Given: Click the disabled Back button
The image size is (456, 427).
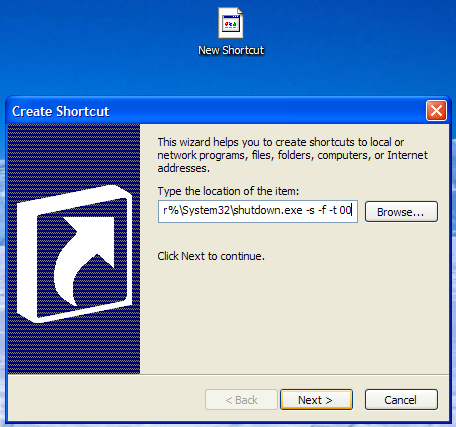Looking at the screenshot, I should [x=241, y=400].
